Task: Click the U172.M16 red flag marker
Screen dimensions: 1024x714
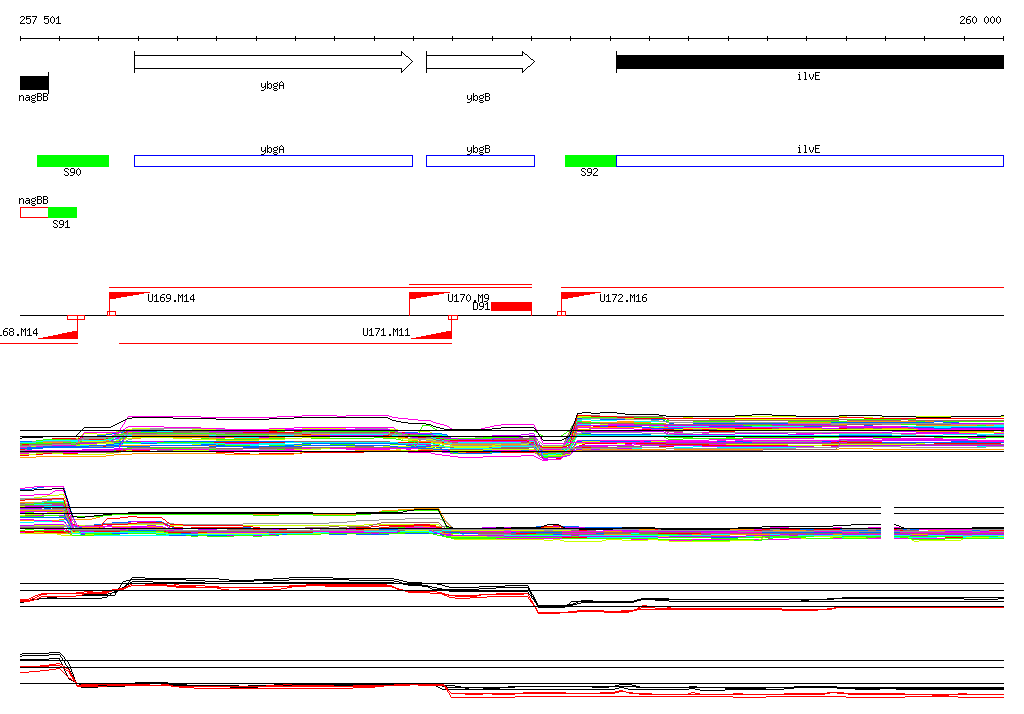Action: pos(580,296)
